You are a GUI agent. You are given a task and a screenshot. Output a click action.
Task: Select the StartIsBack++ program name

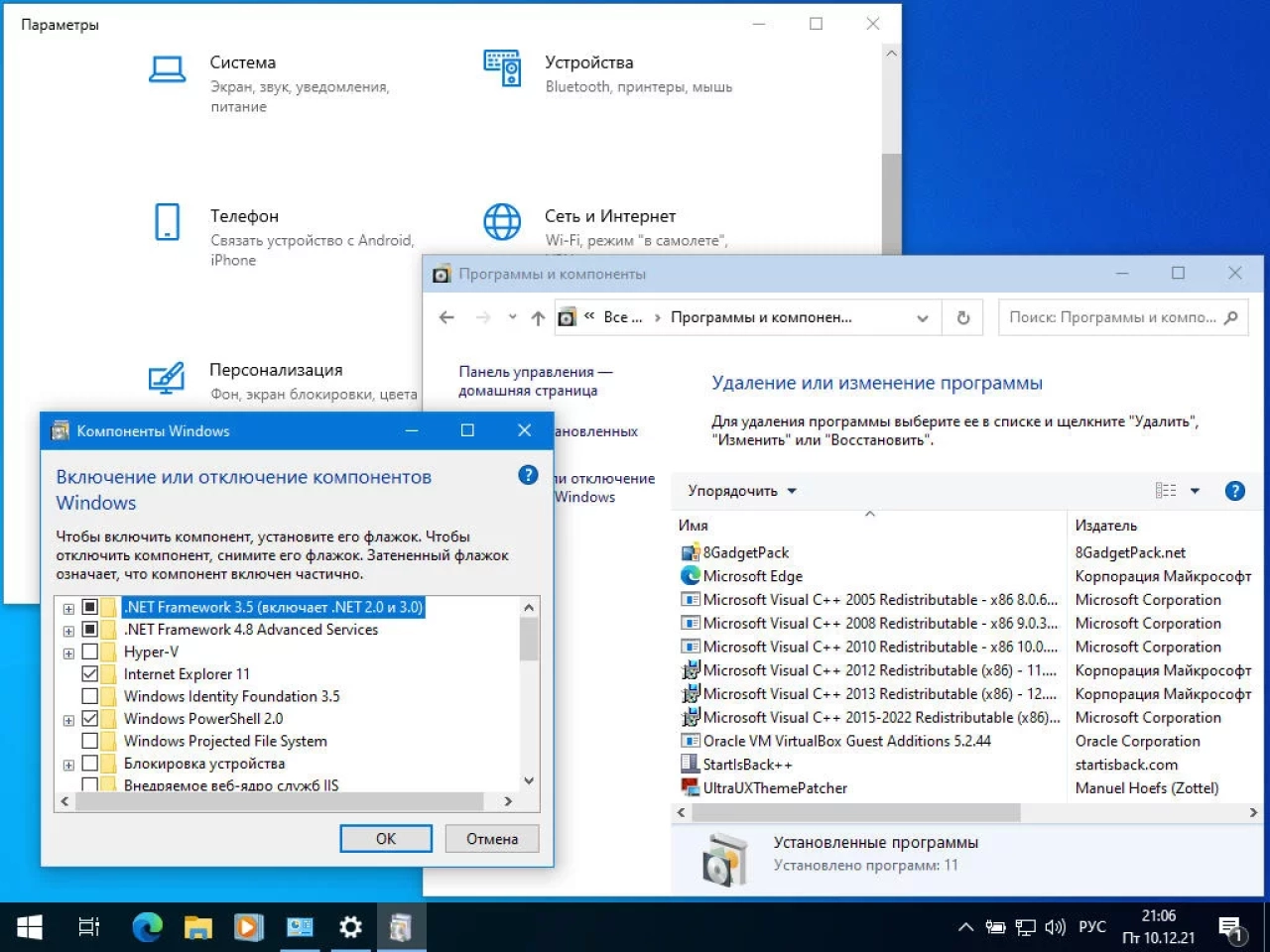[x=747, y=765]
